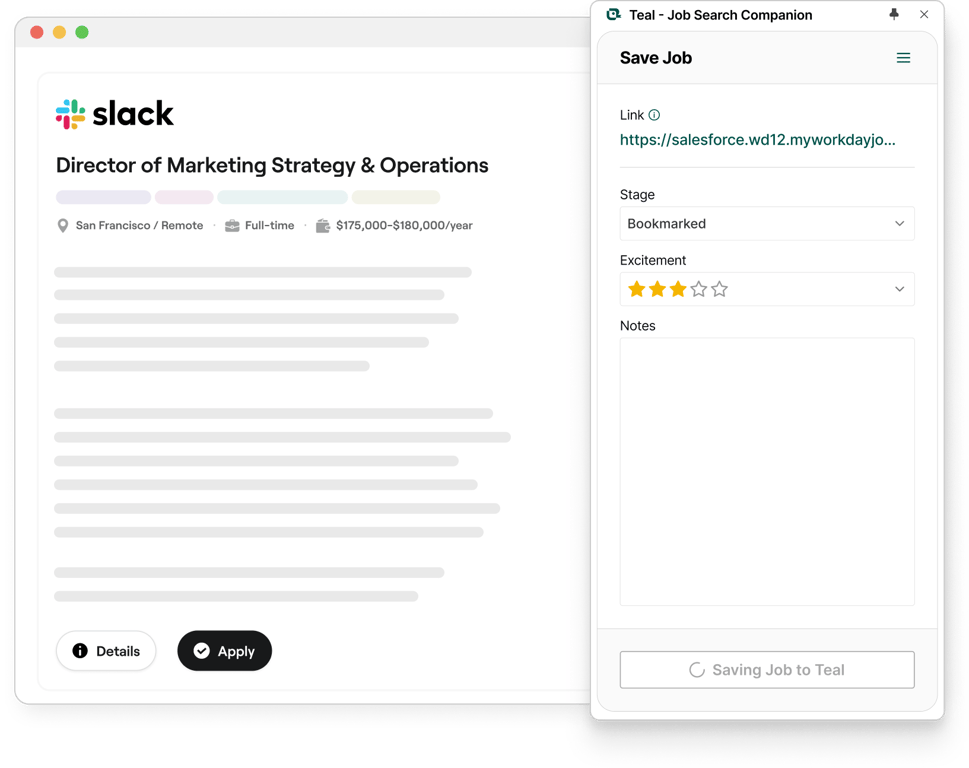This screenshot has height=768, width=969.
Task: Set excitement to the fifth star
Action: (x=719, y=289)
